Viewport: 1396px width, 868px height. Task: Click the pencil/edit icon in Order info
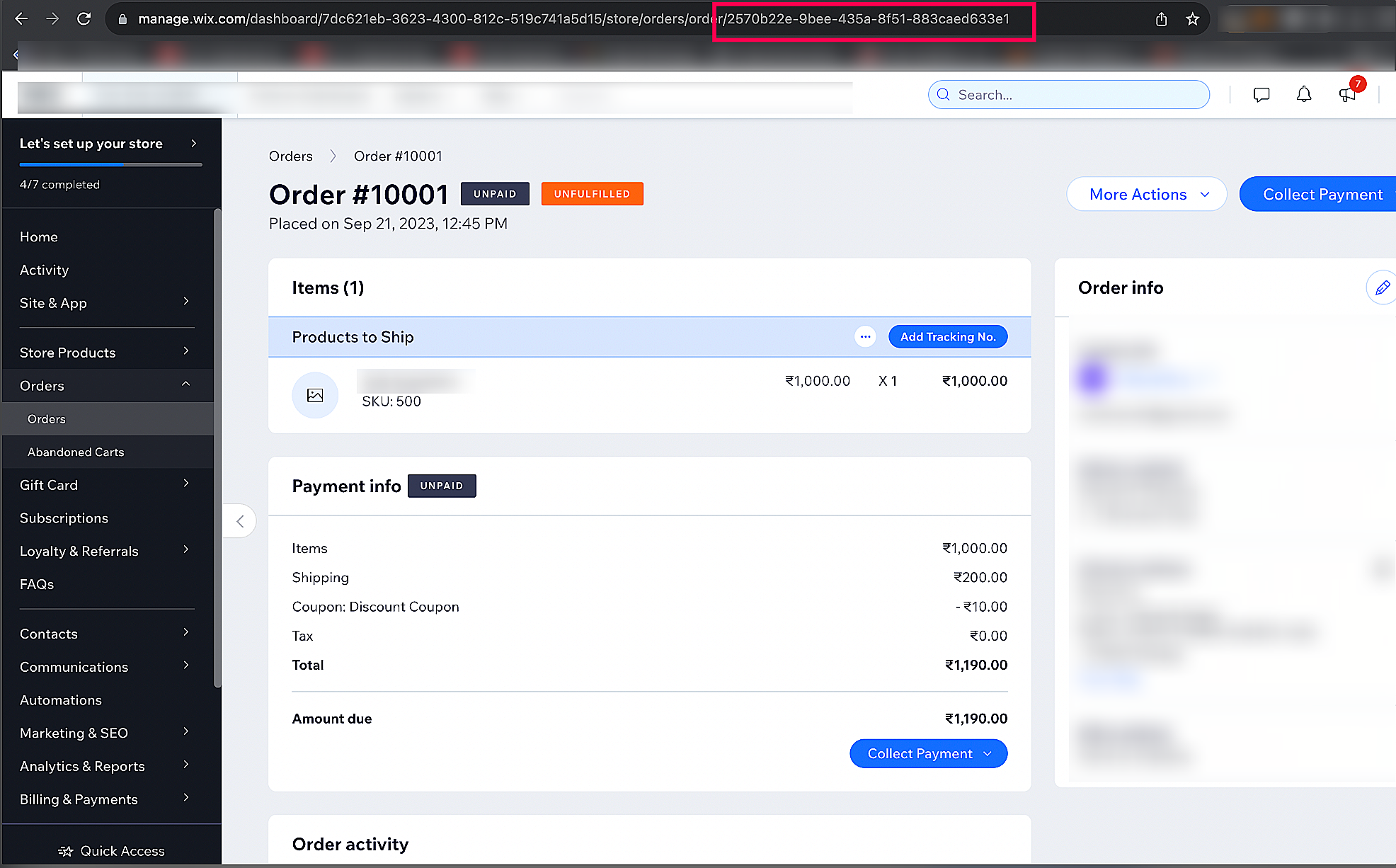point(1381,289)
